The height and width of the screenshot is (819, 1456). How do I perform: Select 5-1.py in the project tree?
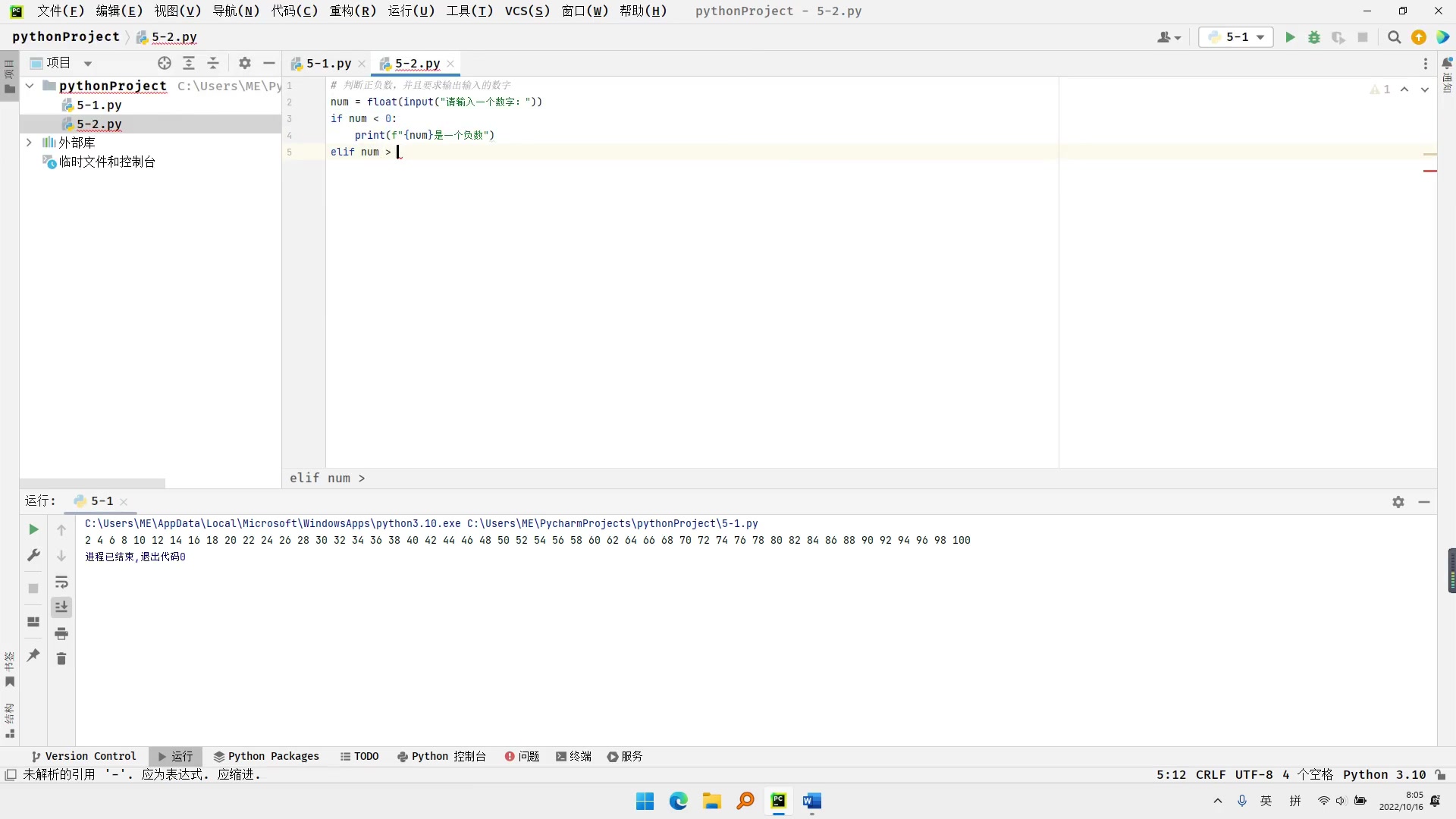coord(99,105)
